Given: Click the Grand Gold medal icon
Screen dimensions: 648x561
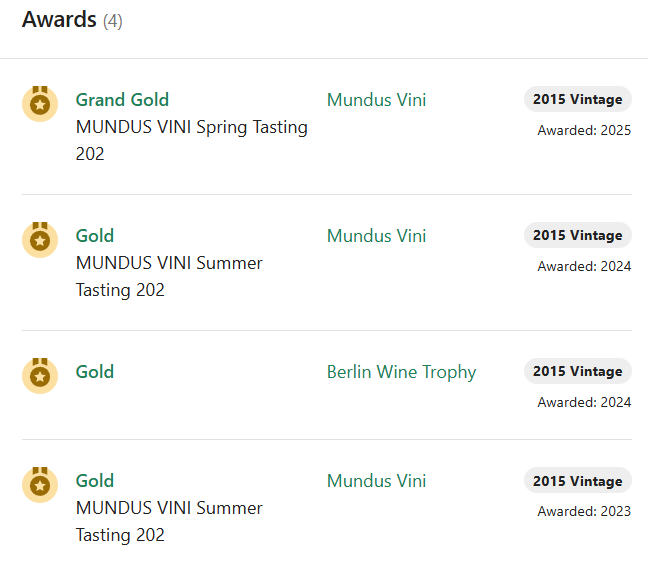Looking at the screenshot, I should pyautogui.click(x=40, y=103).
